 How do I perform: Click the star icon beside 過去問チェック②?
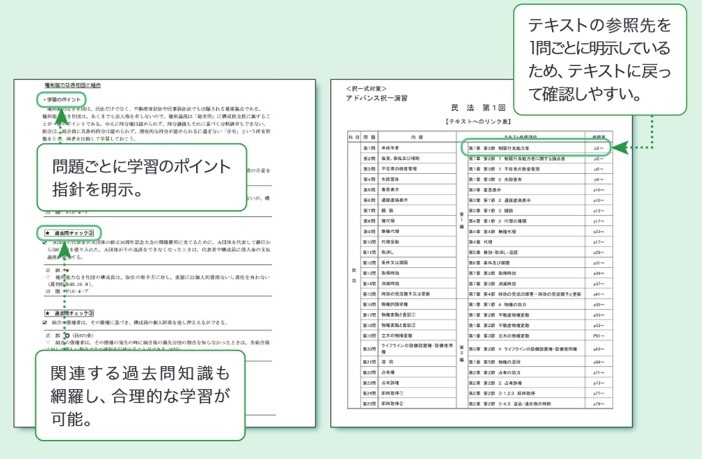pyautogui.click(x=46, y=232)
